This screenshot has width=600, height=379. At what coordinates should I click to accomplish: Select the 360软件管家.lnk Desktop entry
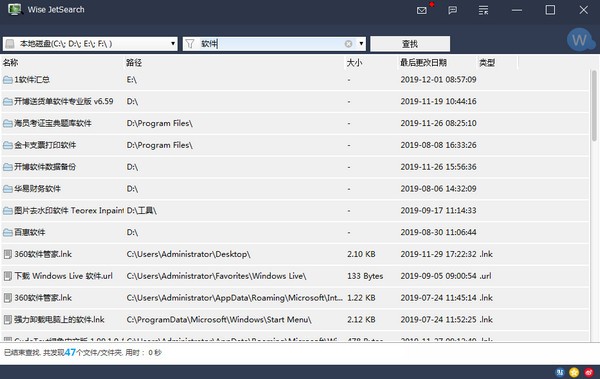pos(295,254)
